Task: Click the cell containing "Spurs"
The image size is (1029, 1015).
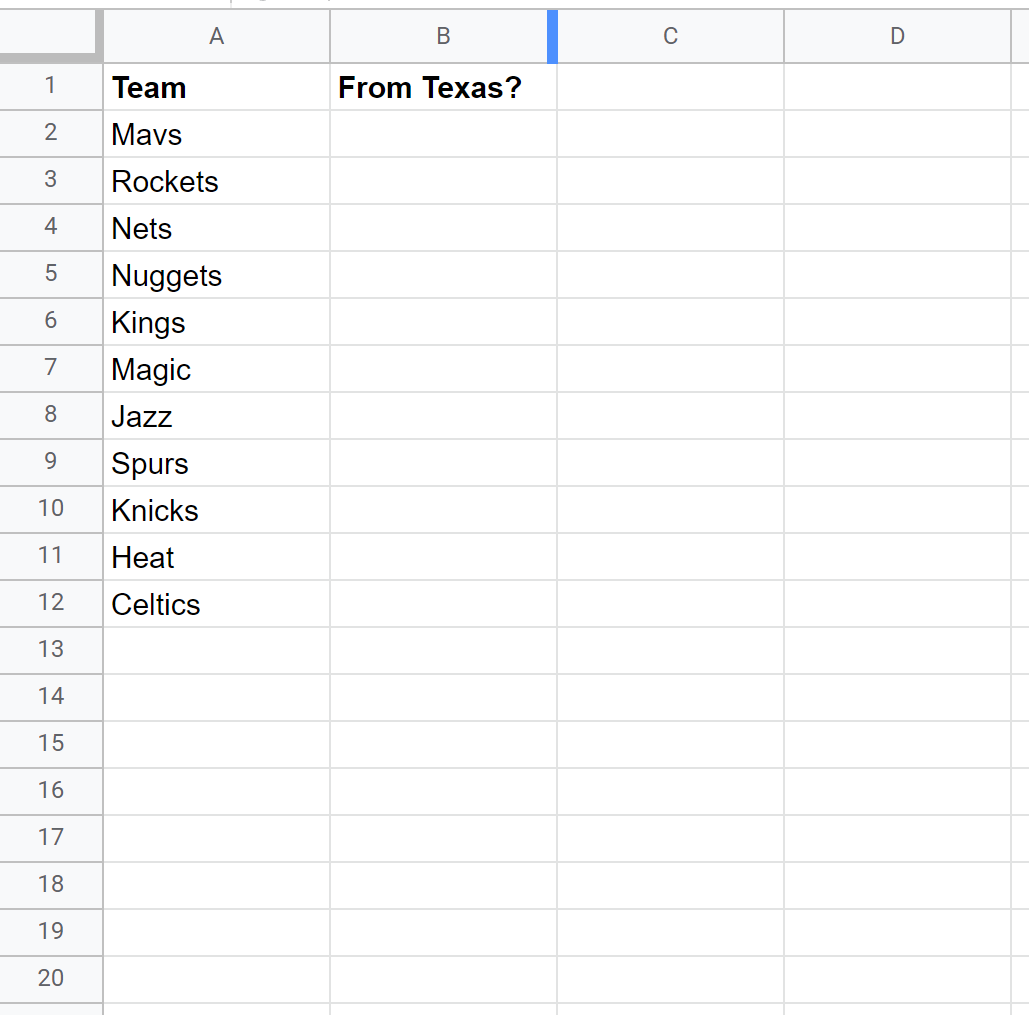Action: 216,464
